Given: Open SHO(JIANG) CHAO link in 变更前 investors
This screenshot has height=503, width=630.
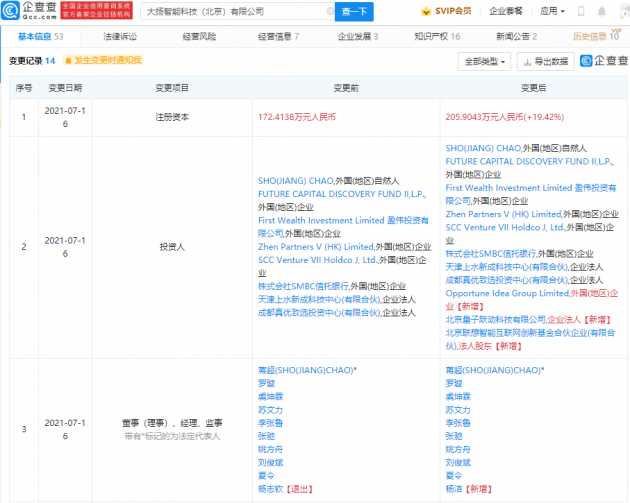Looking at the screenshot, I should [296, 181].
